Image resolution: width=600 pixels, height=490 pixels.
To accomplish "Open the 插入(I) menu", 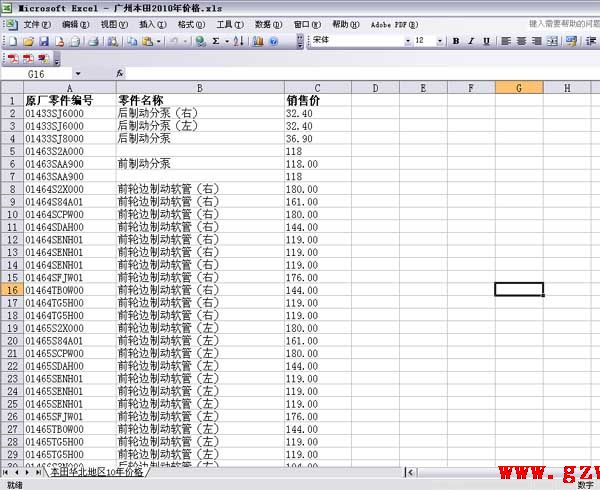I will click(153, 24).
